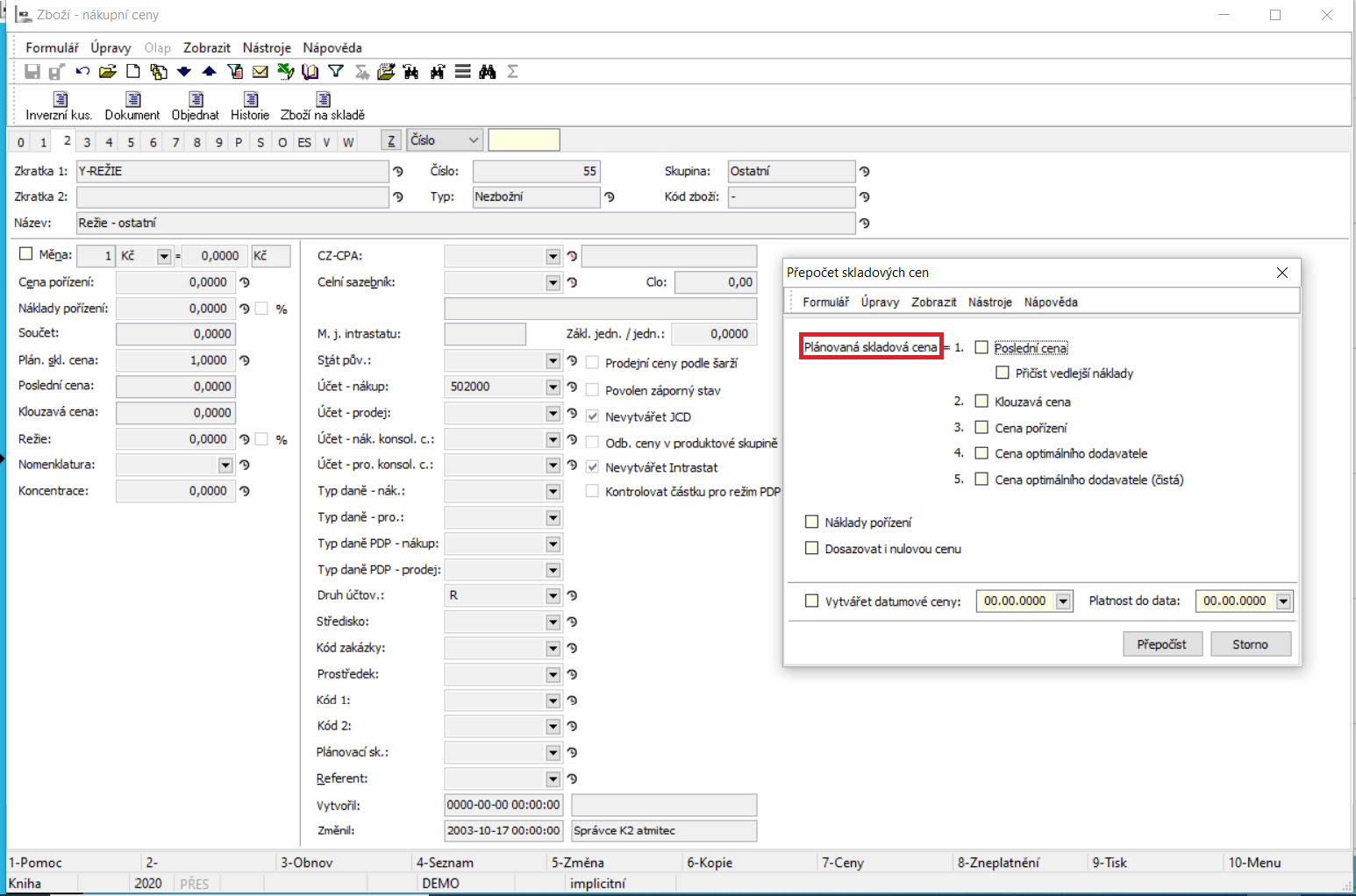This screenshot has width=1356, height=896.
Task: Expand the Číslo sort dropdown
Action: click(474, 140)
